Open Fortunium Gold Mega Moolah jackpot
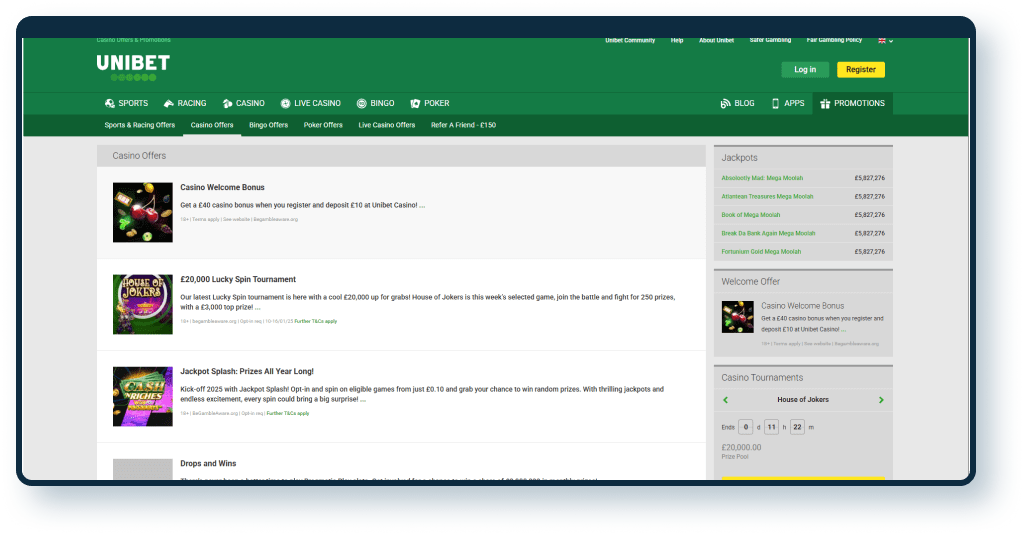Viewport: 1024px width, 534px height. (x=761, y=251)
